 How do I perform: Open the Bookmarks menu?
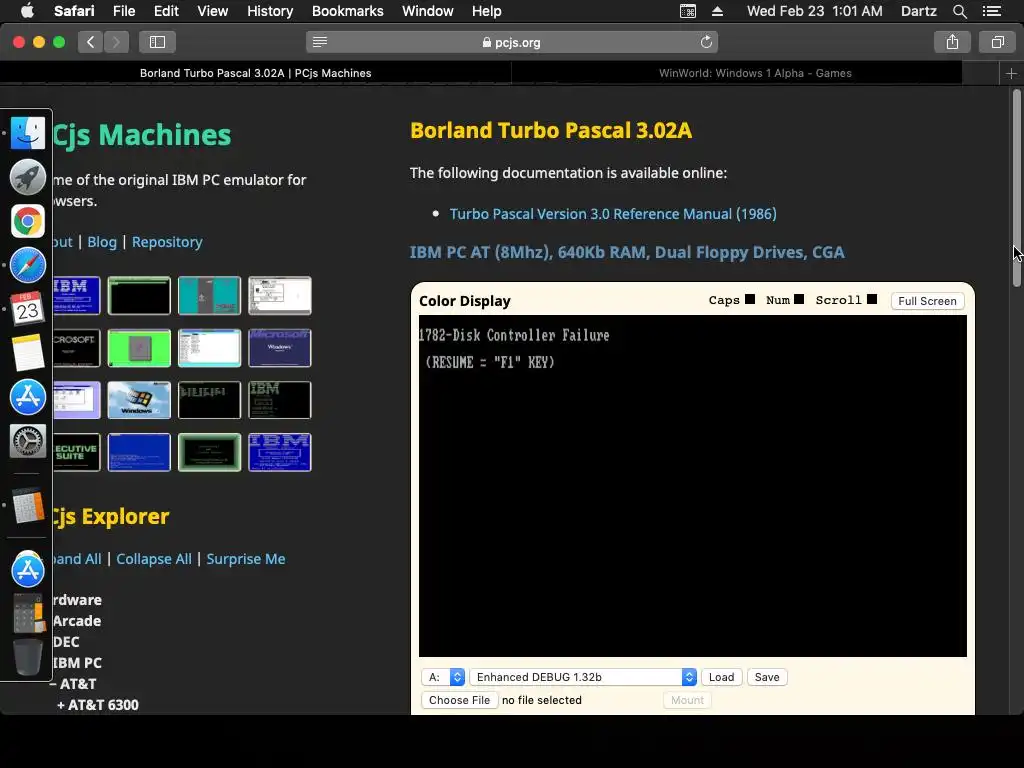[347, 11]
